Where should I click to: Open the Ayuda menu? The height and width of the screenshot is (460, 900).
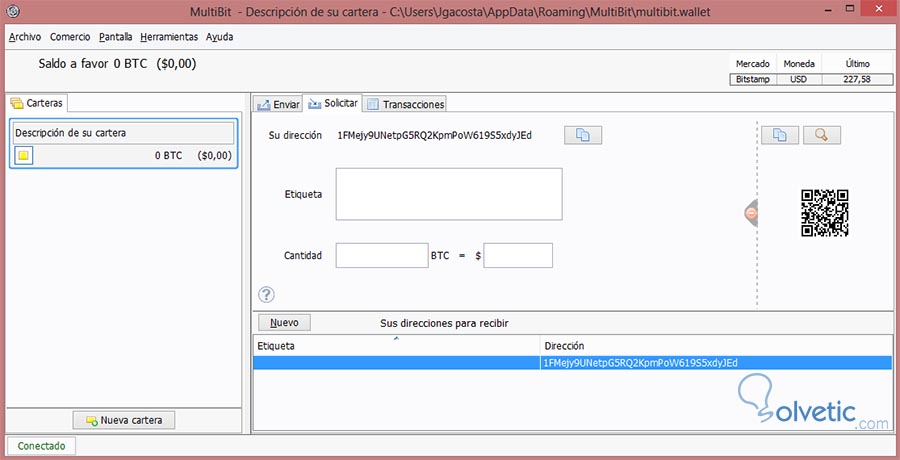coord(220,37)
